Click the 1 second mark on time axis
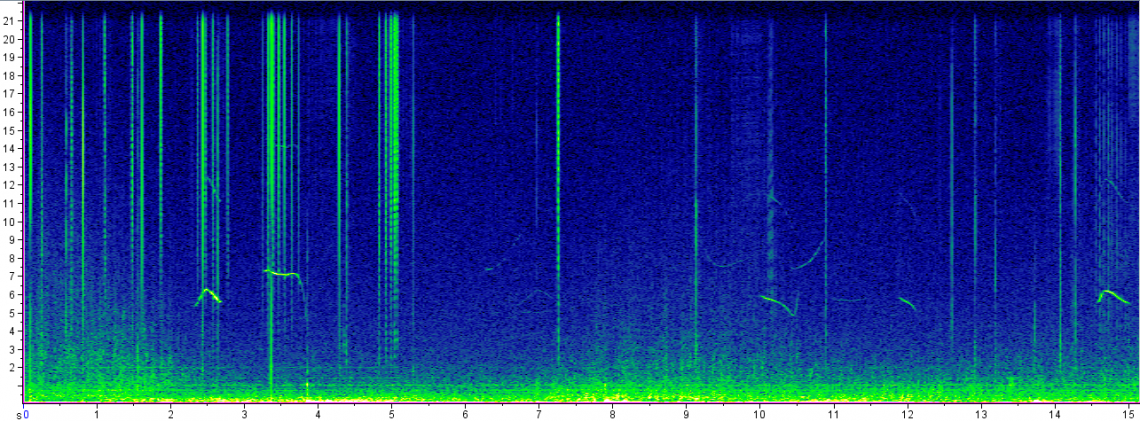Screen dimensions: 1140x421 point(97,414)
